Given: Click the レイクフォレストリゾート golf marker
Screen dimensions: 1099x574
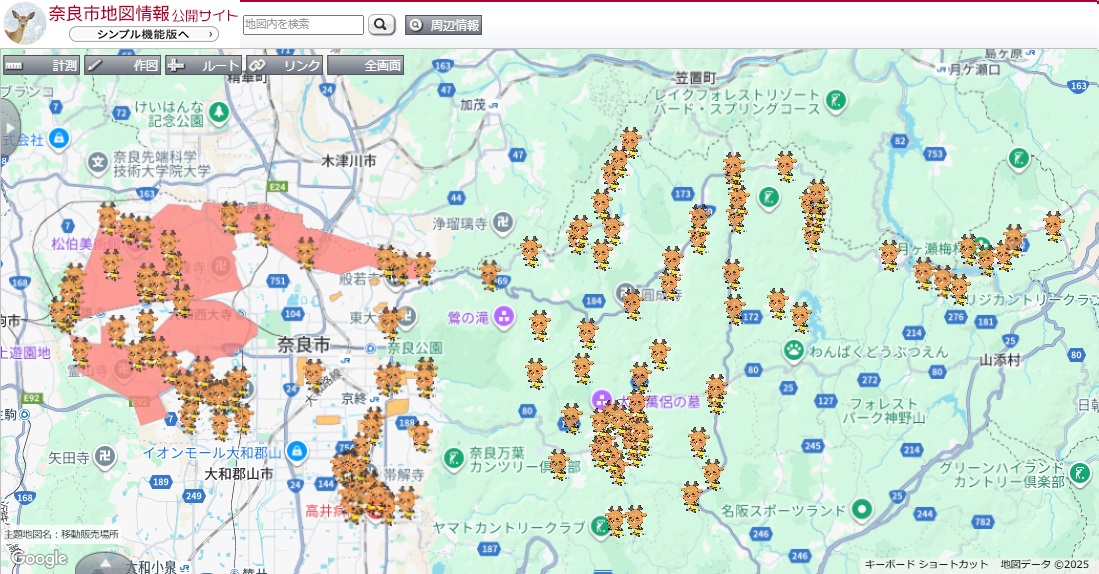Looking at the screenshot, I should (835, 101).
